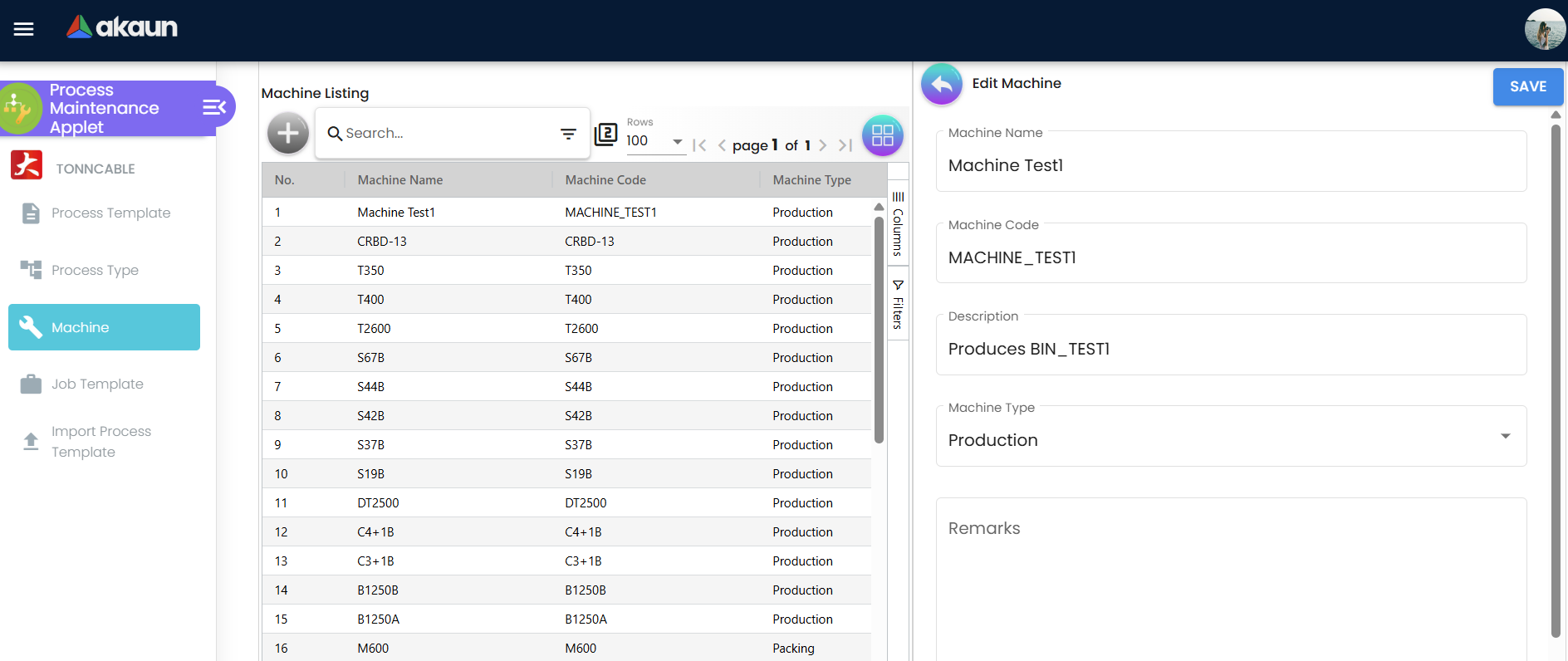Viewport: 1568px width, 661px height.
Task: Expand the Columns side panel
Action: click(x=898, y=223)
